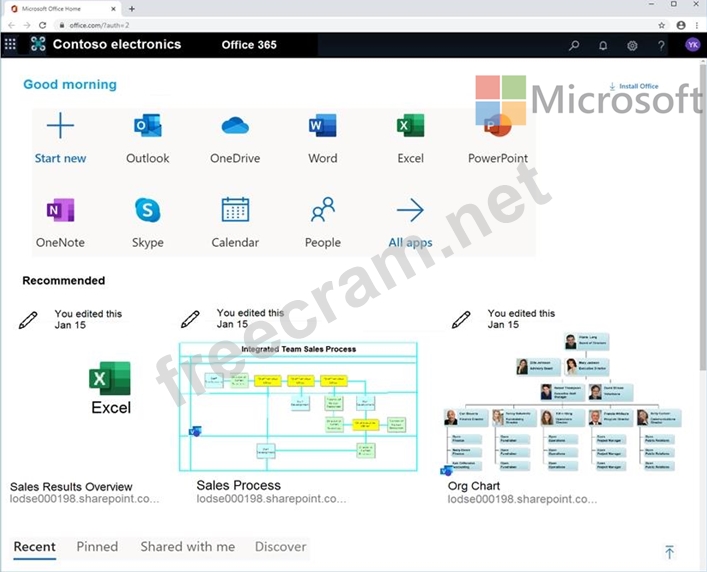Image resolution: width=707 pixels, height=572 pixels.
Task: Open the Sales Results Overview file name
Action: (x=71, y=487)
